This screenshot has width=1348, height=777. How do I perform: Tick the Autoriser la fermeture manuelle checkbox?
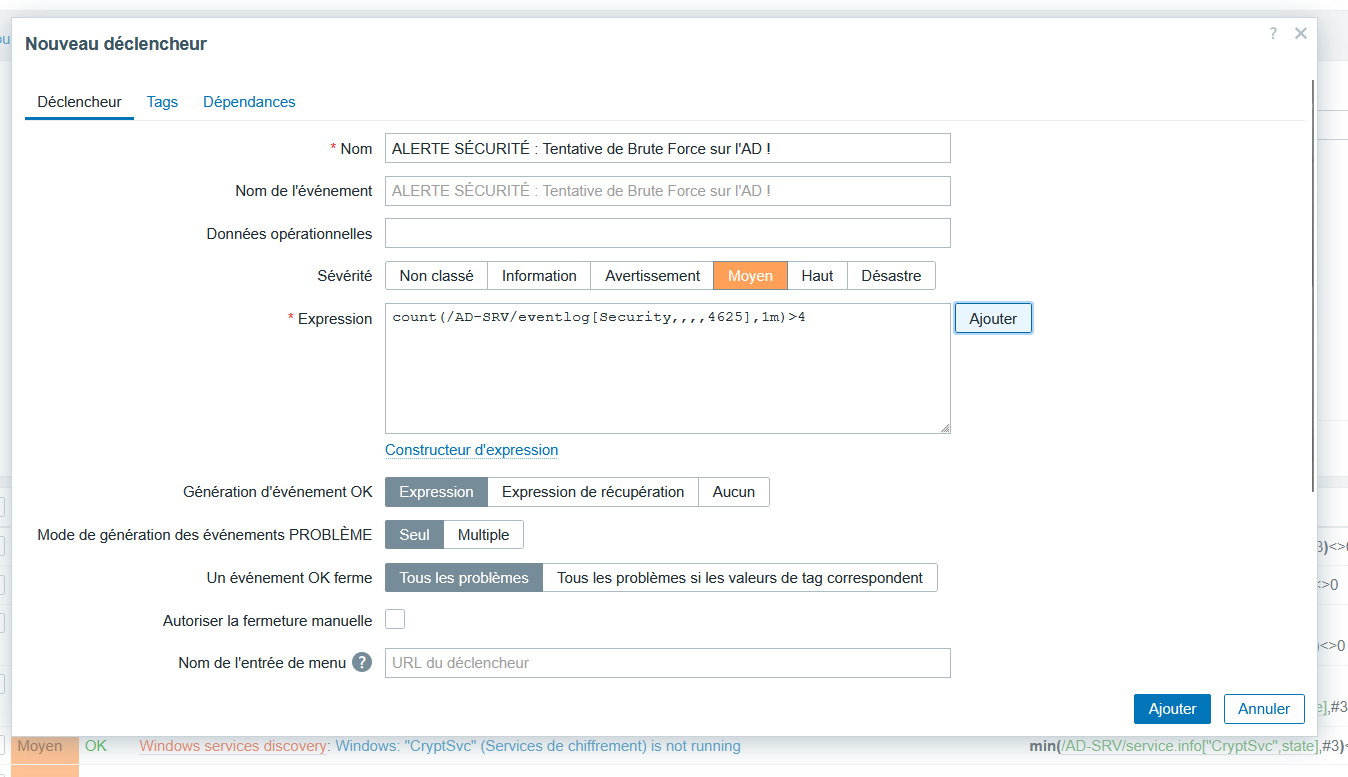coord(395,620)
